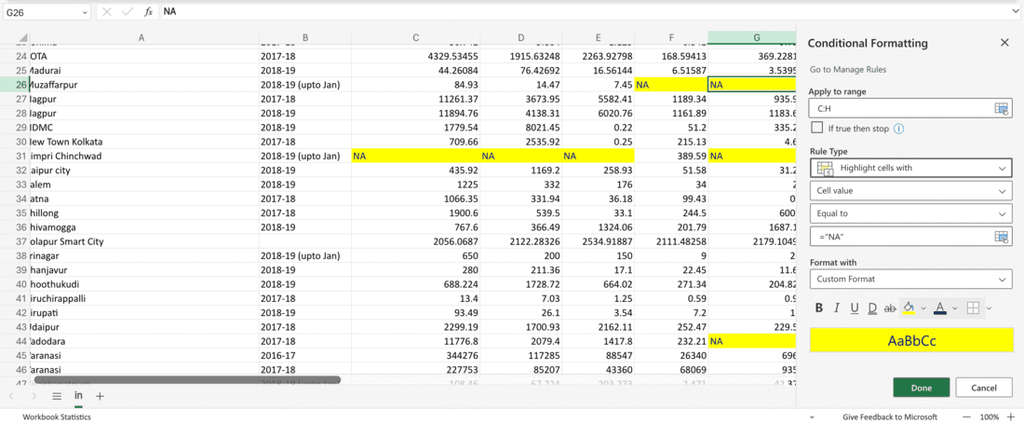Viewport: 1024px width, 424px height.
Task: Expand font color options arrow
Action: tap(955, 308)
